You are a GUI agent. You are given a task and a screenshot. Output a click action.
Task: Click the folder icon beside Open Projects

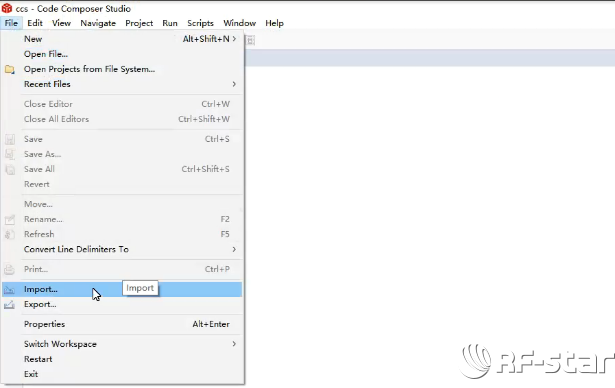(x=9, y=70)
